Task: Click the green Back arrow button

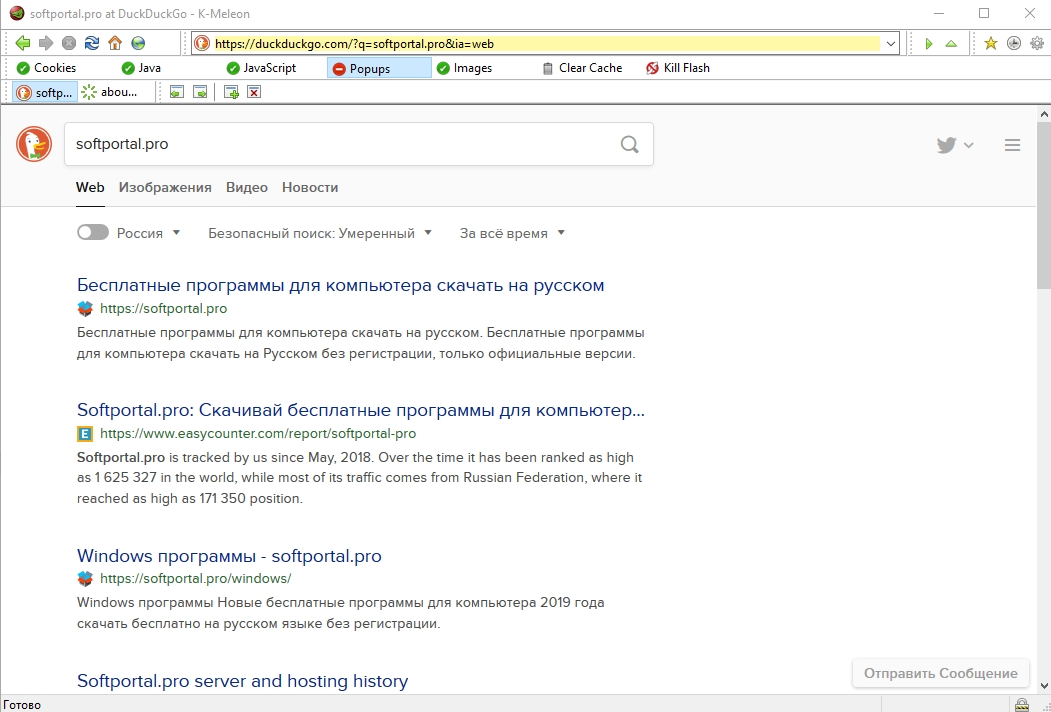Action: [x=22, y=43]
